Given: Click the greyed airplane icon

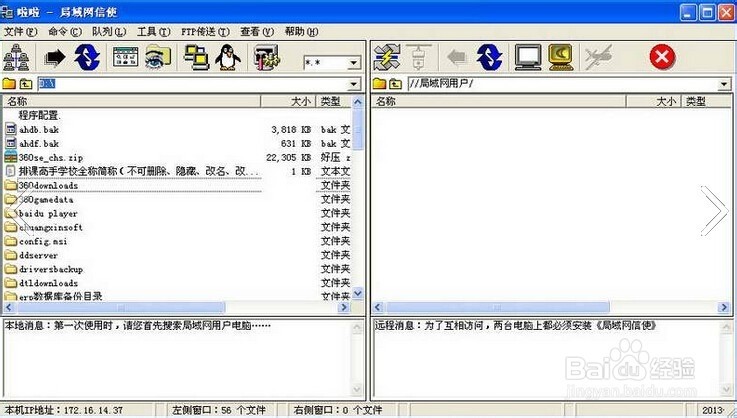Looking at the screenshot, I should (x=599, y=57).
